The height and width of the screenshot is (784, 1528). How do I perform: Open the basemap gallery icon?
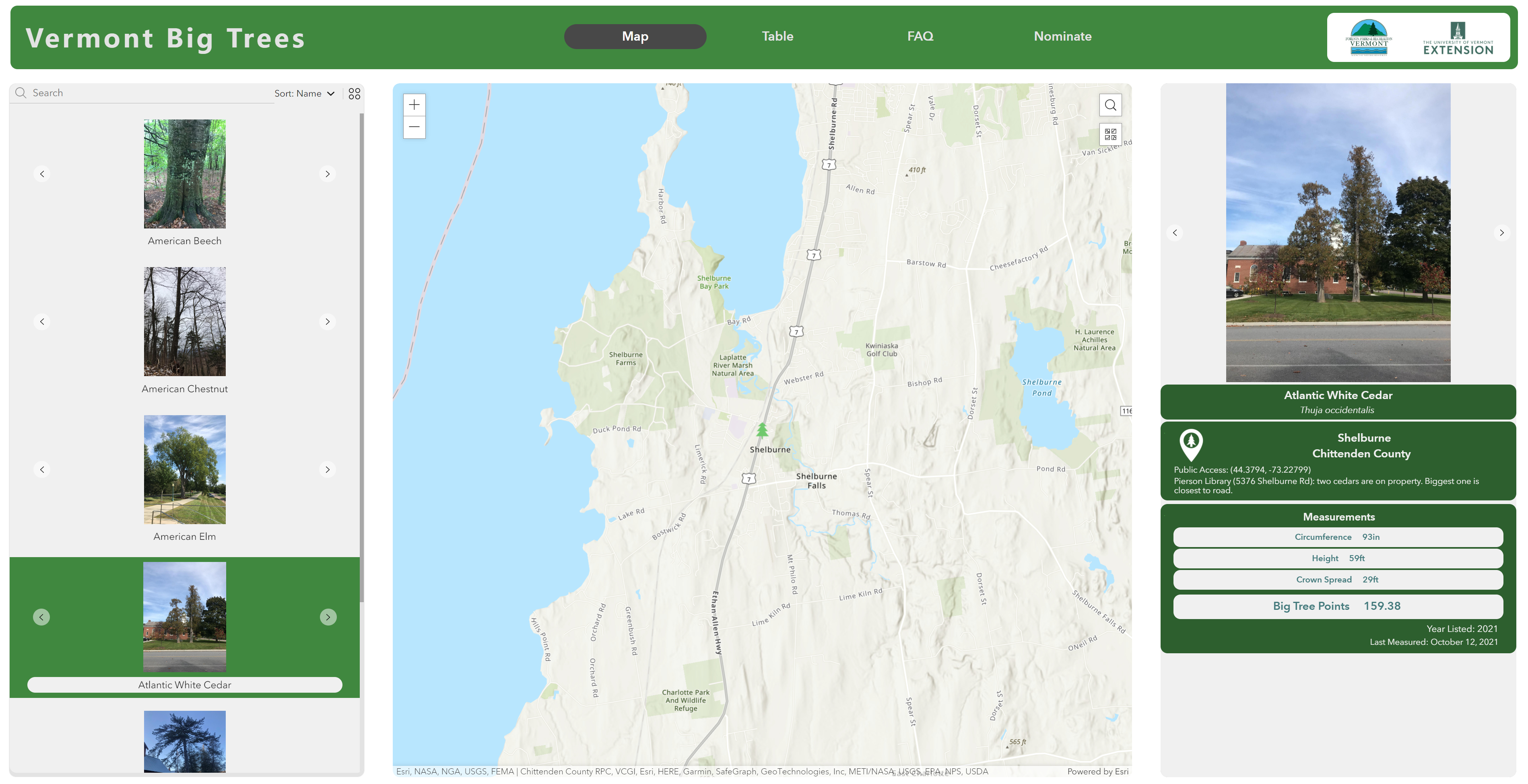click(x=1110, y=134)
